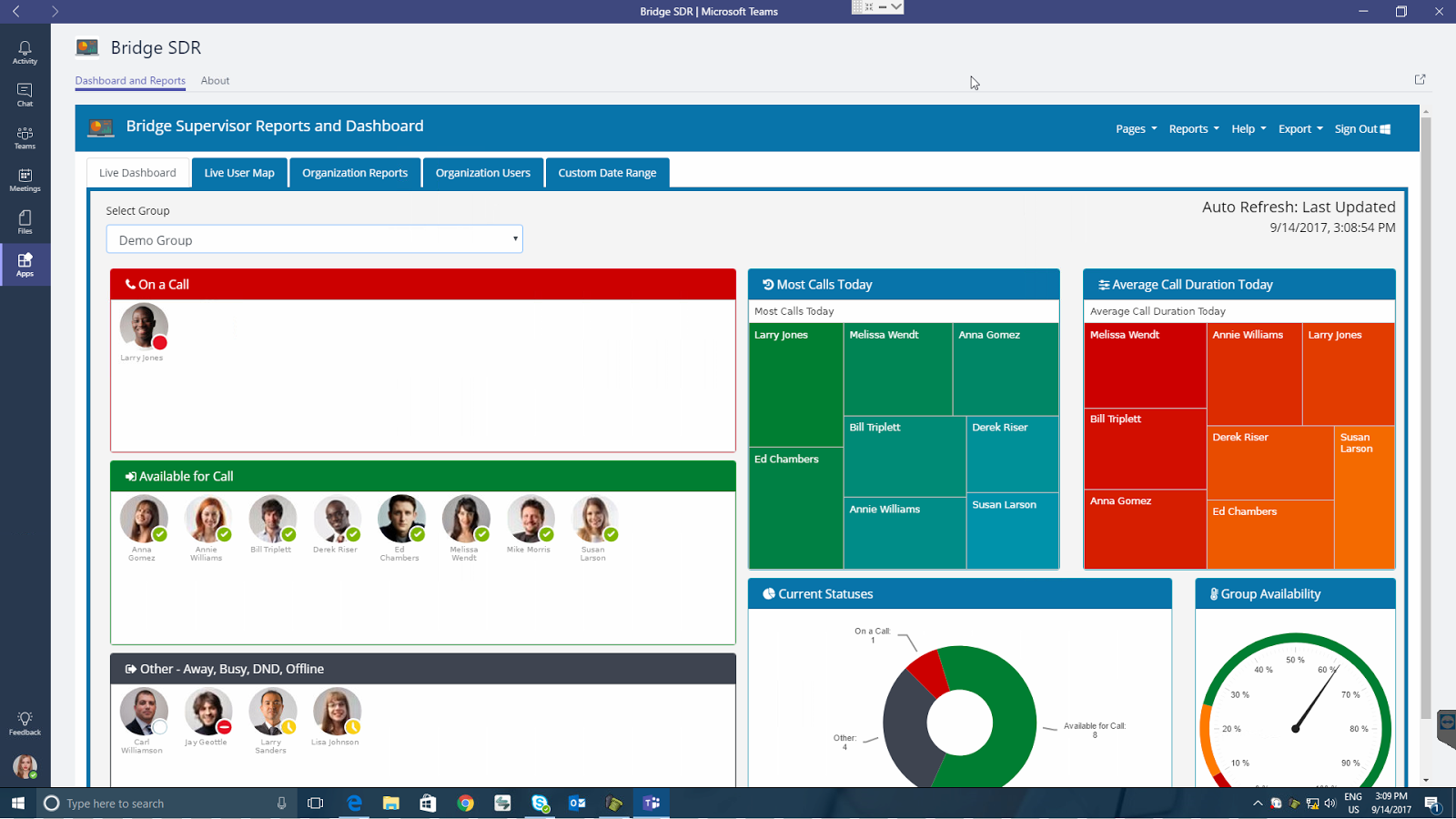The height and width of the screenshot is (819, 1456).
Task: Click the Group Availability gauge needle
Action: pyautogui.click(x=1314, y=699)
